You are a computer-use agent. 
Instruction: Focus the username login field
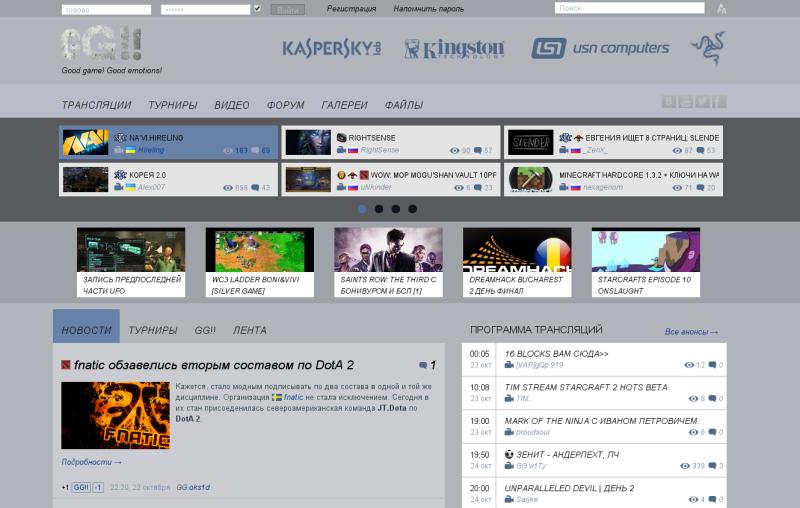point(106,10)
